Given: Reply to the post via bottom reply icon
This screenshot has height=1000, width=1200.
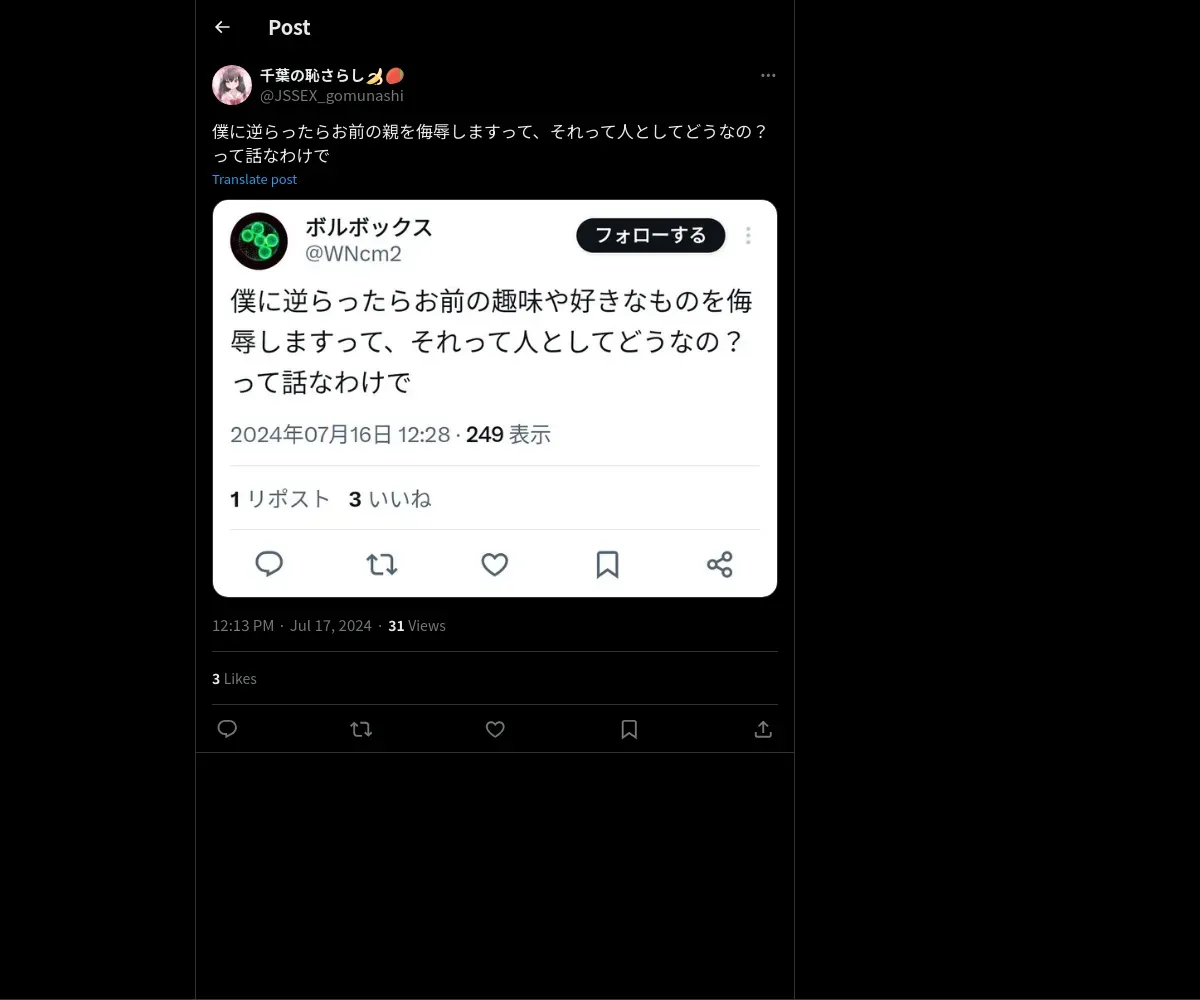Looking at the screenshot, I should pos(227,729).
